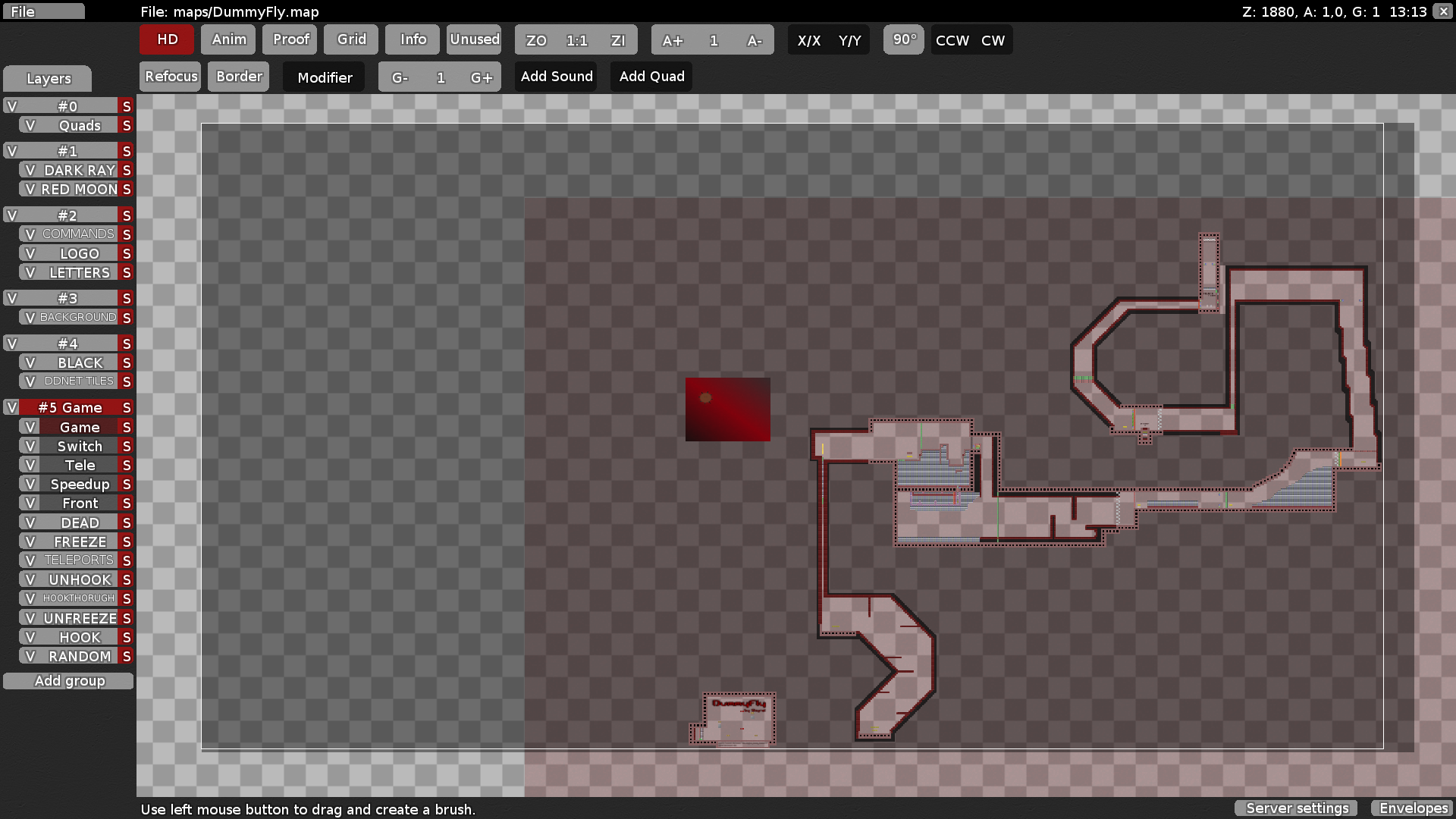This screenshot has width=1456, height=819.
Task: Toggle Proof borders view
Action: click(289, 39)
